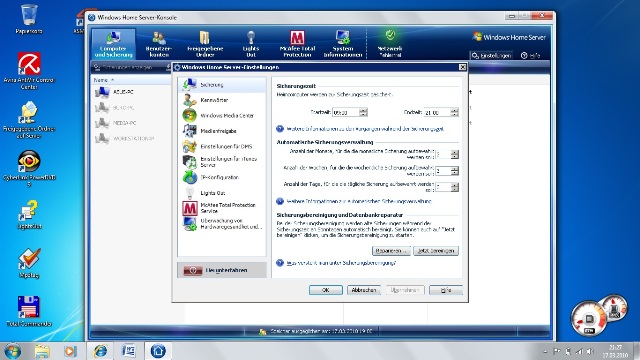Image resolution: width=640 pixels, height=360 pixels.
Task: Open the Computer und Sicherung tab
Action: 113,44
